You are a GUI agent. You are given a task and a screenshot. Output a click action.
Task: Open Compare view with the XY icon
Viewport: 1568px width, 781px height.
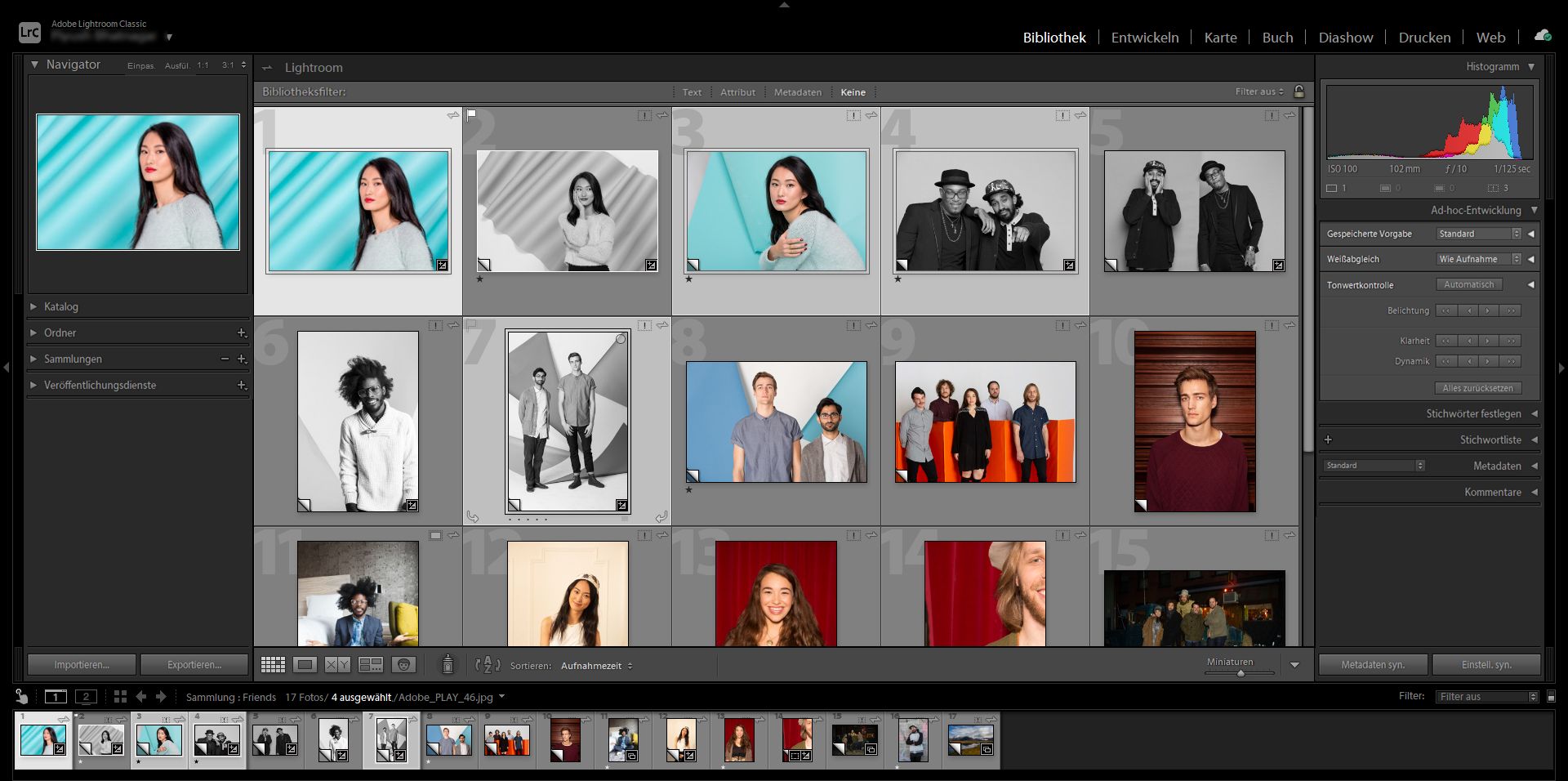point(336,665)
